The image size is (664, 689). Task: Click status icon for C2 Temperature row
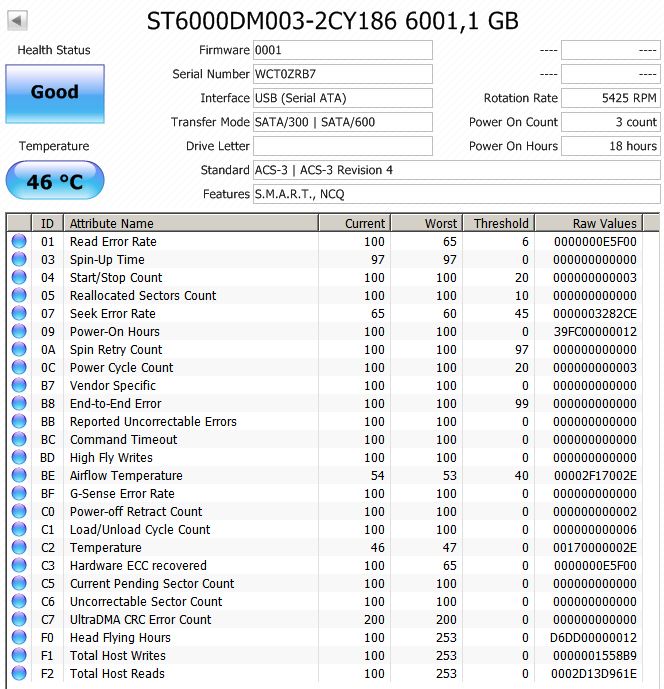click(19, 548)
